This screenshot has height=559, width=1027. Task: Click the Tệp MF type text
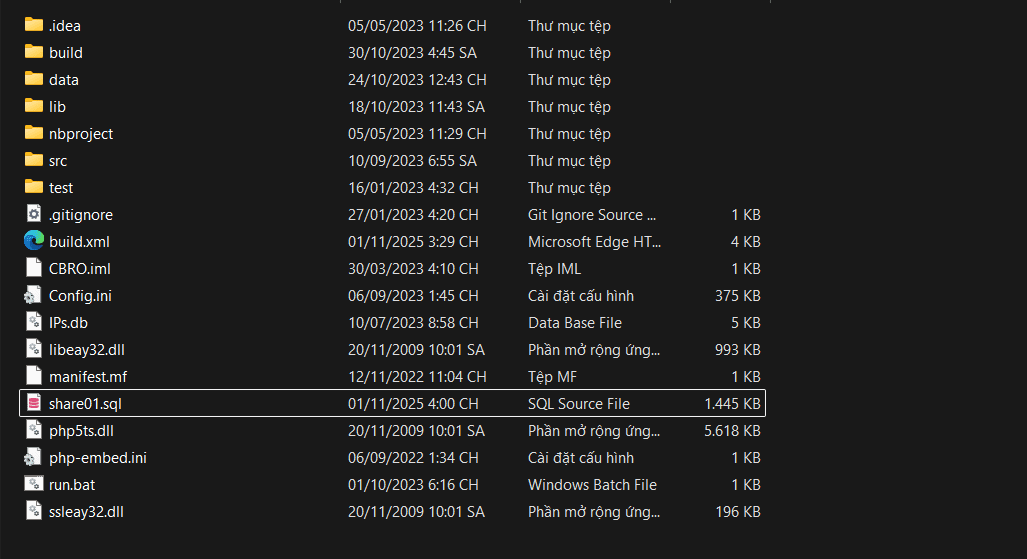(x=553, y=377)
